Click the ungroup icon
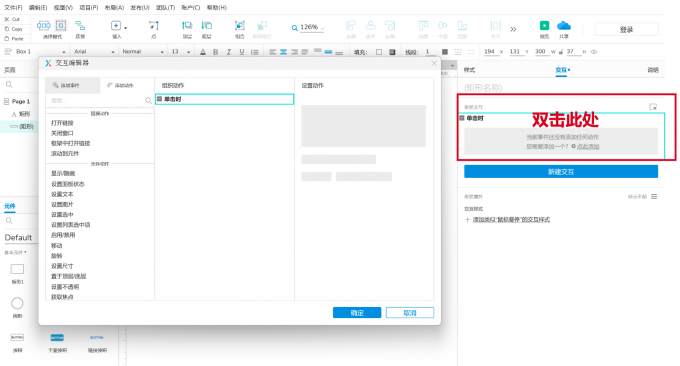680x366 pixels. 262,26
